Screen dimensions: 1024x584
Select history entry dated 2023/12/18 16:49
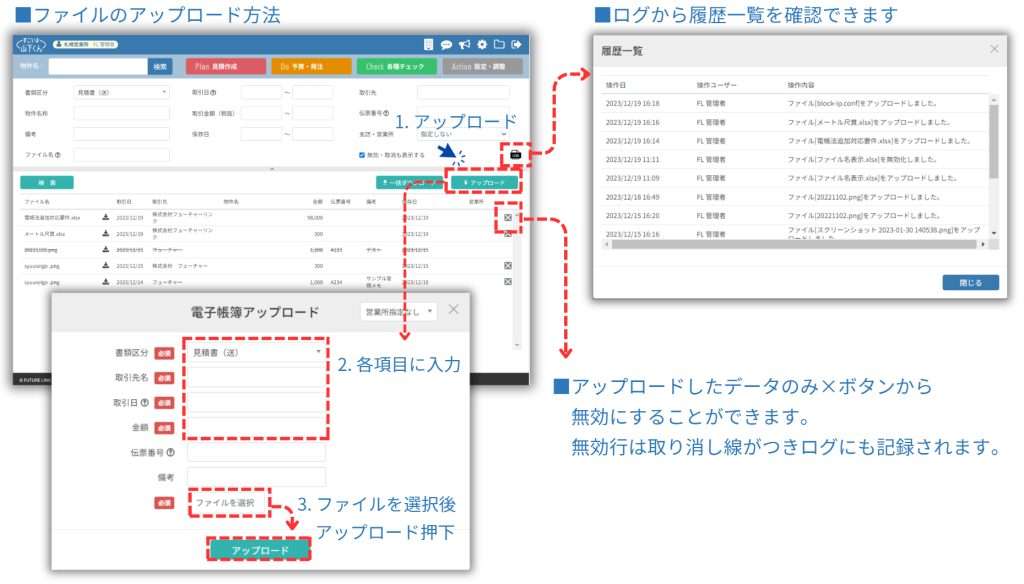(x=795, y=197)
